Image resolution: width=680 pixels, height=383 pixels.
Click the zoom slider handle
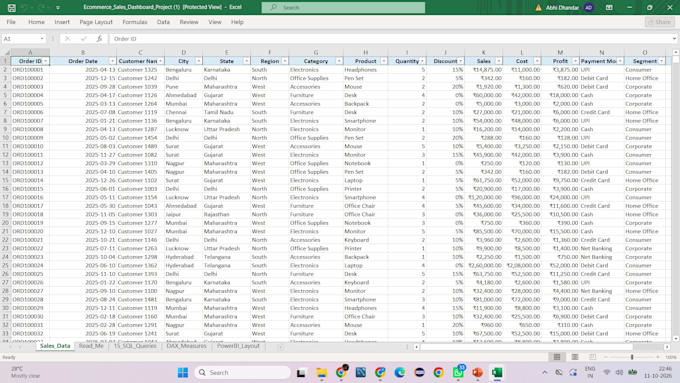pos(632,357)
